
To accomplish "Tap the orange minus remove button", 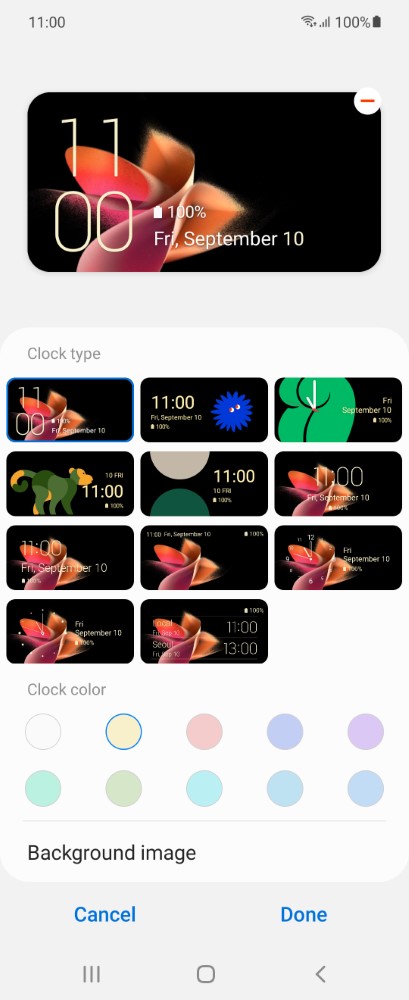I will [x=367, y=101].
